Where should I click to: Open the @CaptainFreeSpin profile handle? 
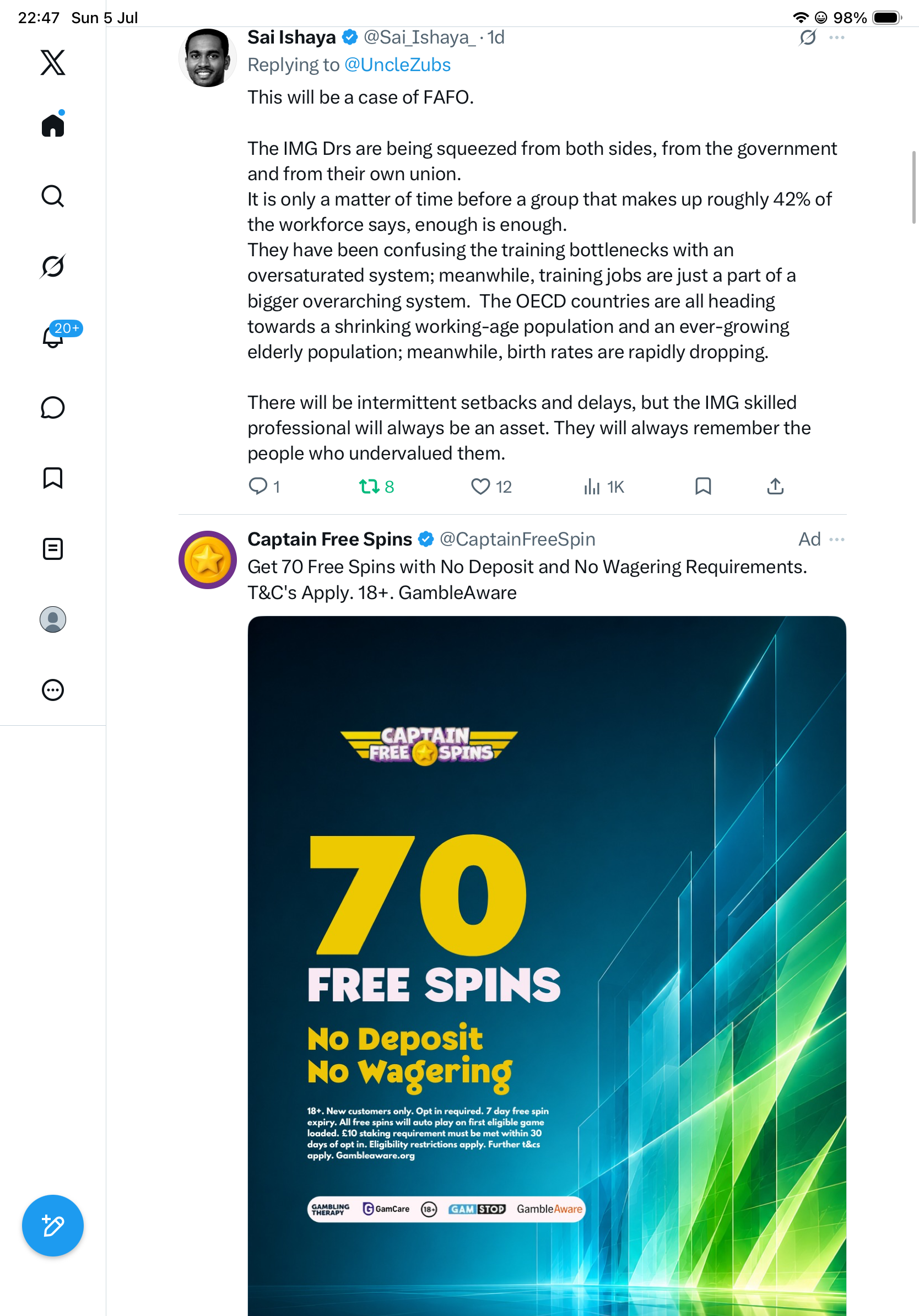coord(517,540)
